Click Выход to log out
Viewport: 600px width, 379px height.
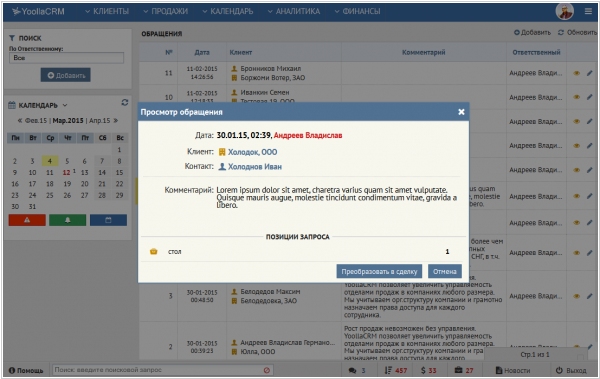(571, 371)
